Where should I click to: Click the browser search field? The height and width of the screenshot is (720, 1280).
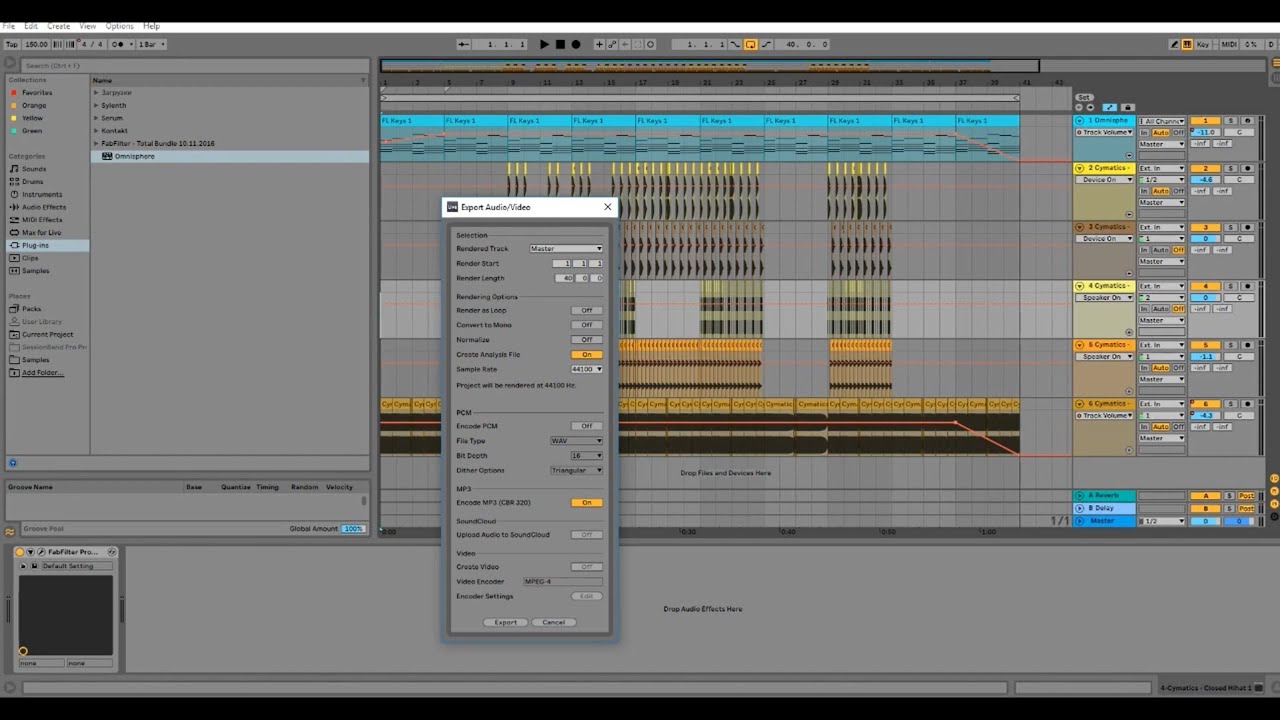point(195,66)
